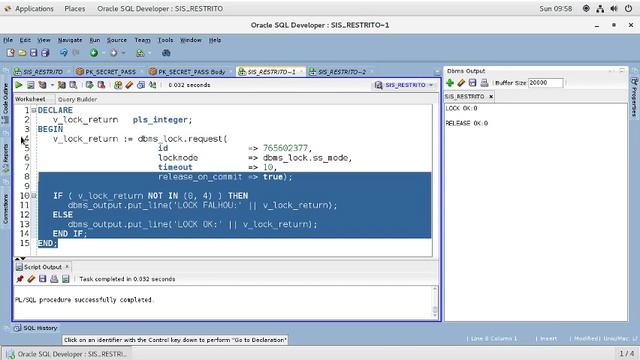Print Dbms Output with printer icon
Image resolution: width=640 pixels, height=360 pixels.
[x=484, y=83]
